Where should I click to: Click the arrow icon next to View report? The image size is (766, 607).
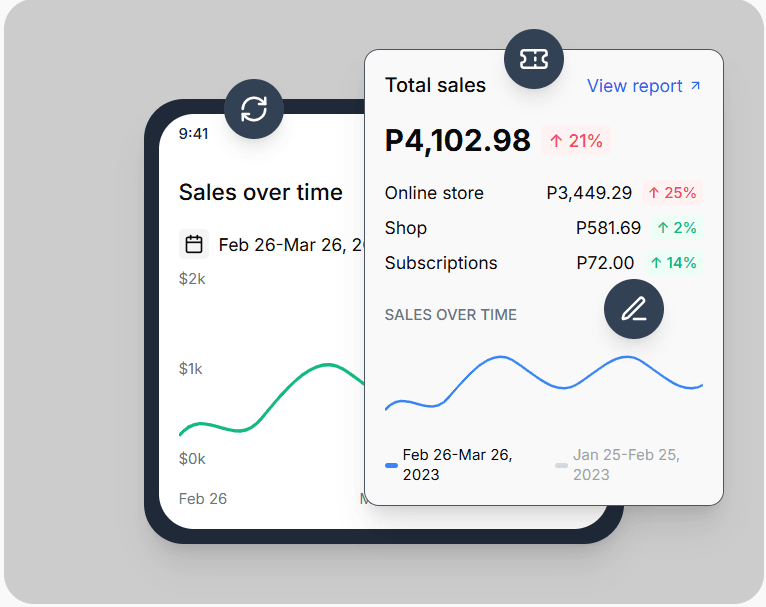point(696,86)
